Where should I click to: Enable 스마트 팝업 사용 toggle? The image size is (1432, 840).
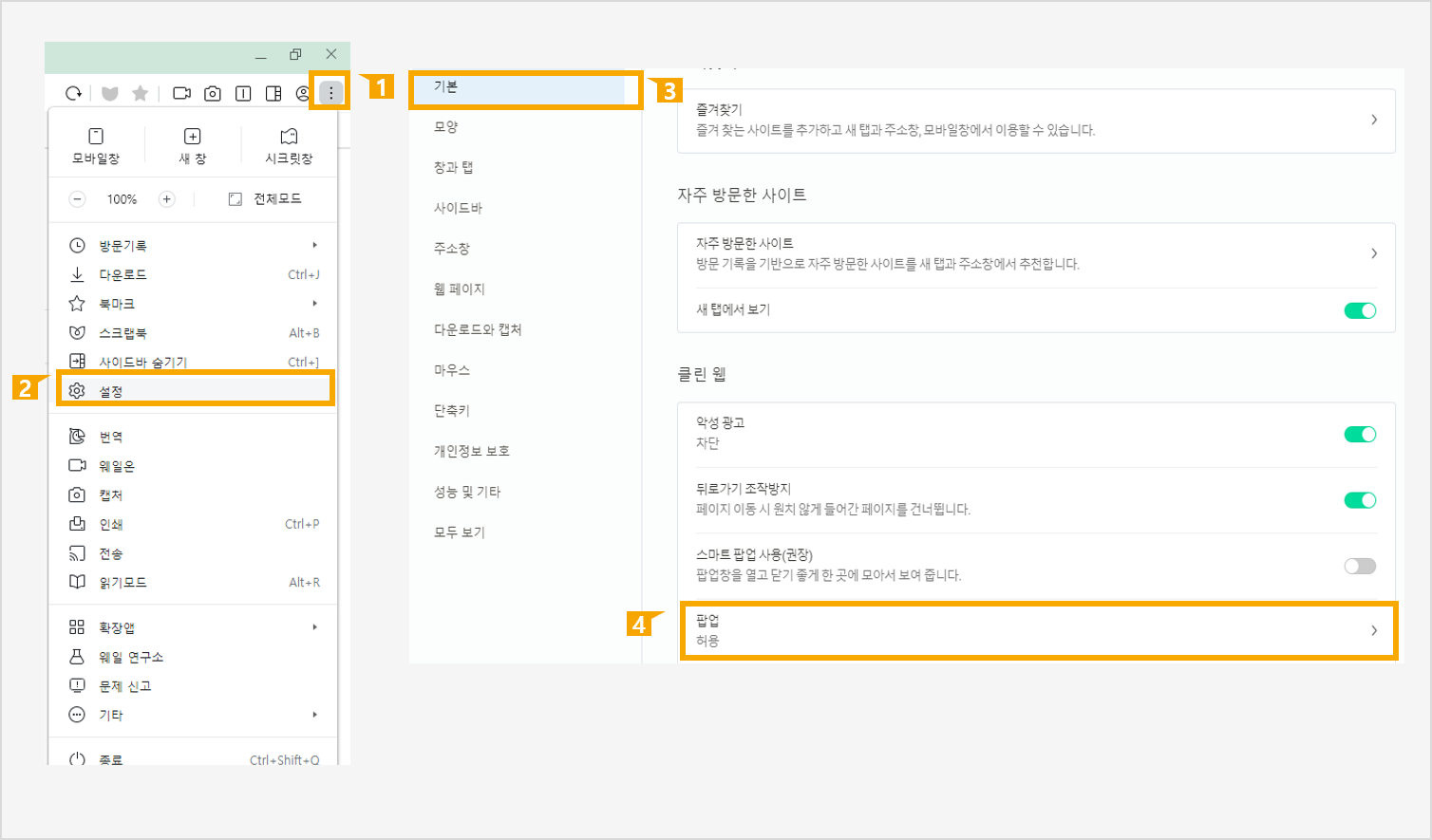pos(1359,567)
